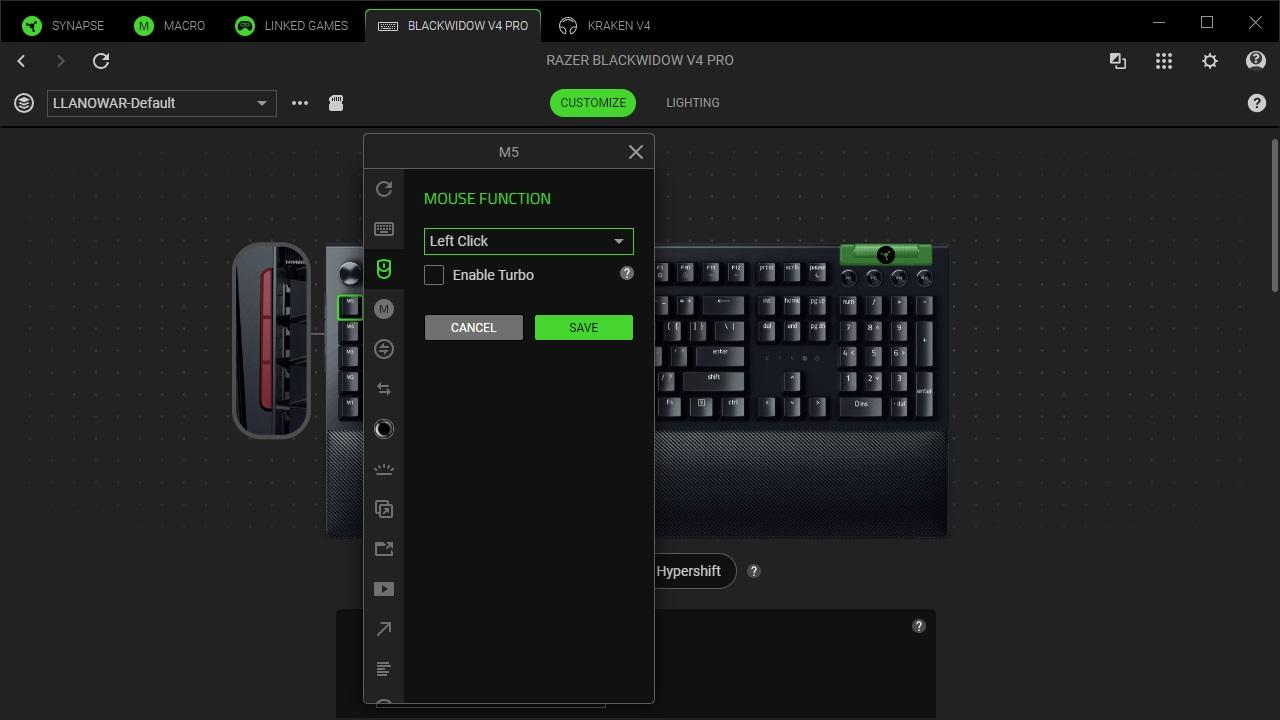Screen dimensions: 1280x720
Task: Click the help icon right of the LIGHTING tab
Action: pos(1257,103)
